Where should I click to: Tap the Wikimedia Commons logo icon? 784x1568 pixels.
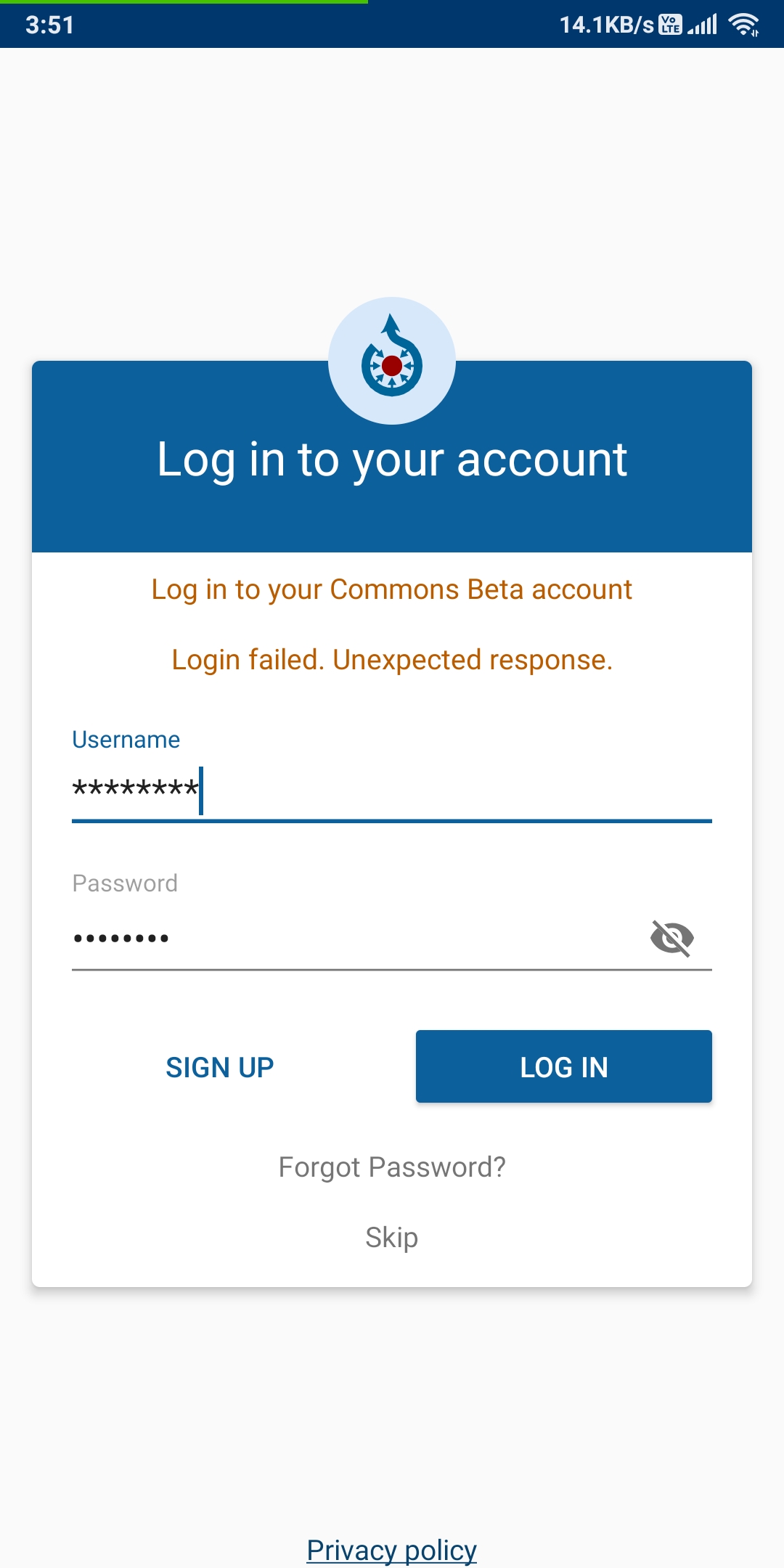pyautogui.click(x=391, y=361)
